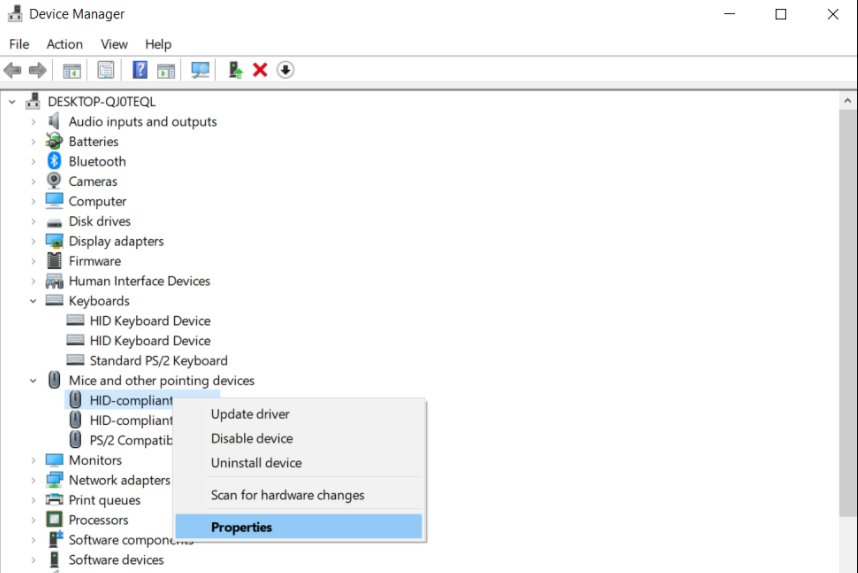Click the Bluetooth category icon

[x=54, y=161]
